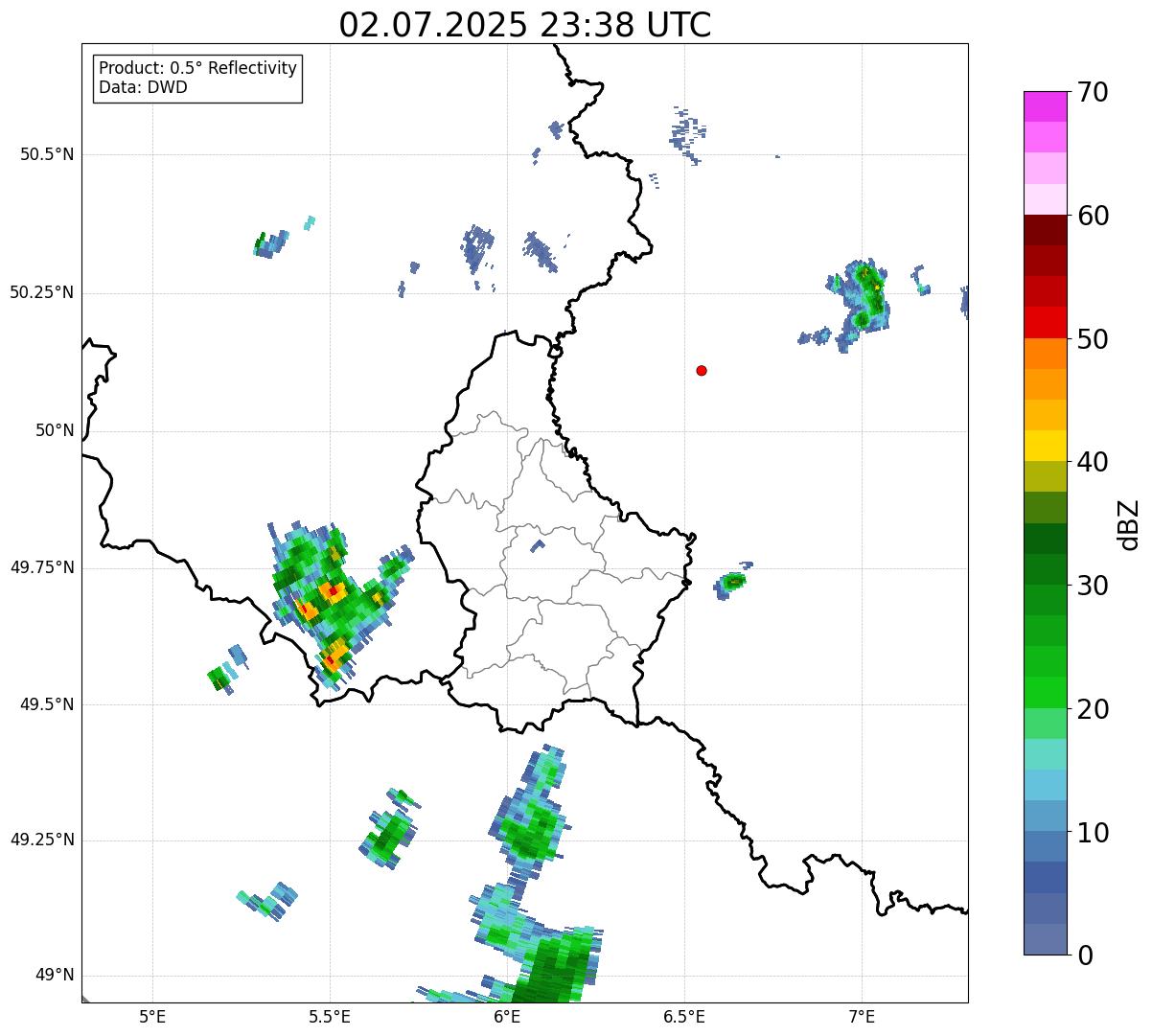This screenshot has height=1036, width=1152.
Task: Click the green echo band at 6°E 49.25°N
Action: click(x=529, y=822)
